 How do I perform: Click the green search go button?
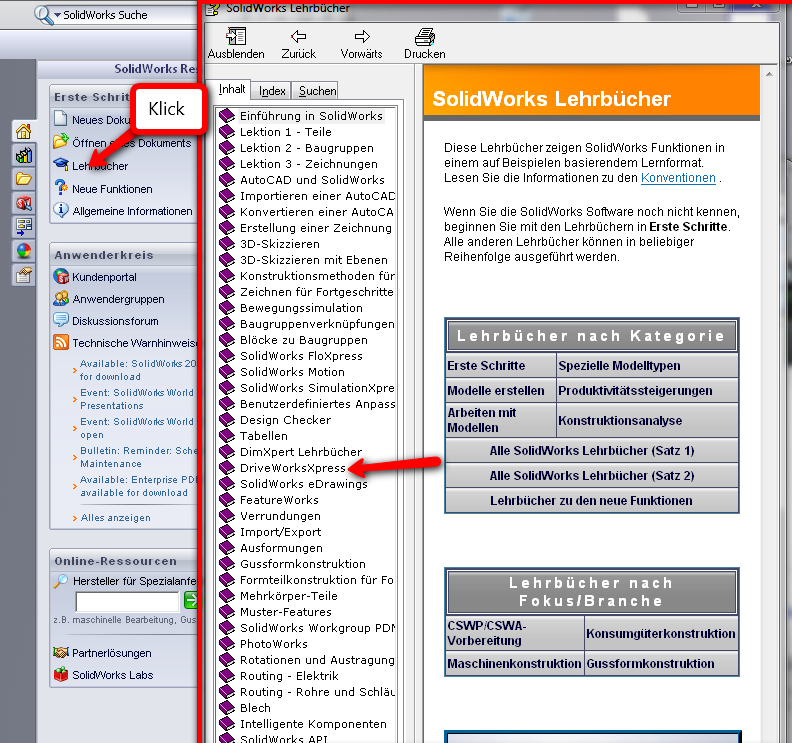[x=191, y=600]
